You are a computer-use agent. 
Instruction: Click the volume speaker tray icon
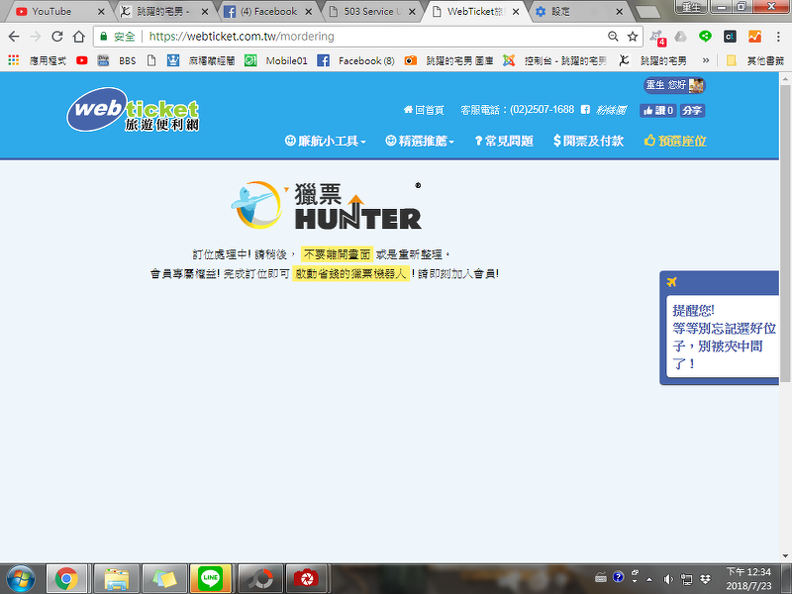point(668,579)
